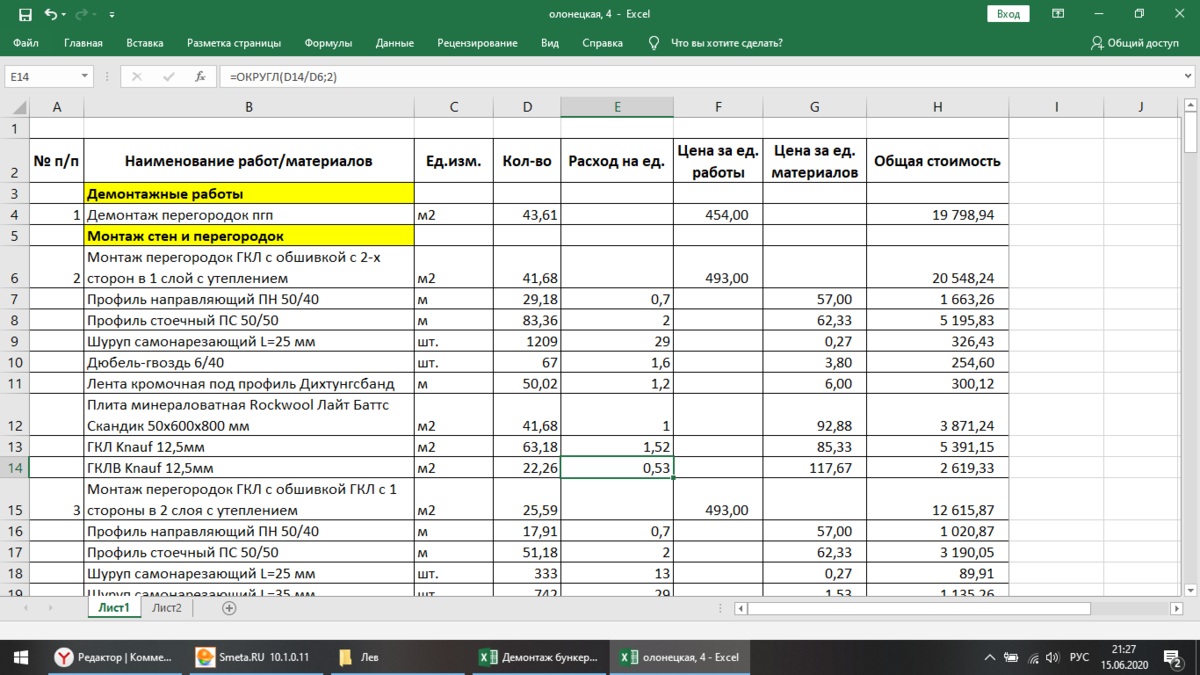The width and height of the screenshot is (1200, 675).
Task: Open the Данные ribbon tab
Action: [395, 43]
